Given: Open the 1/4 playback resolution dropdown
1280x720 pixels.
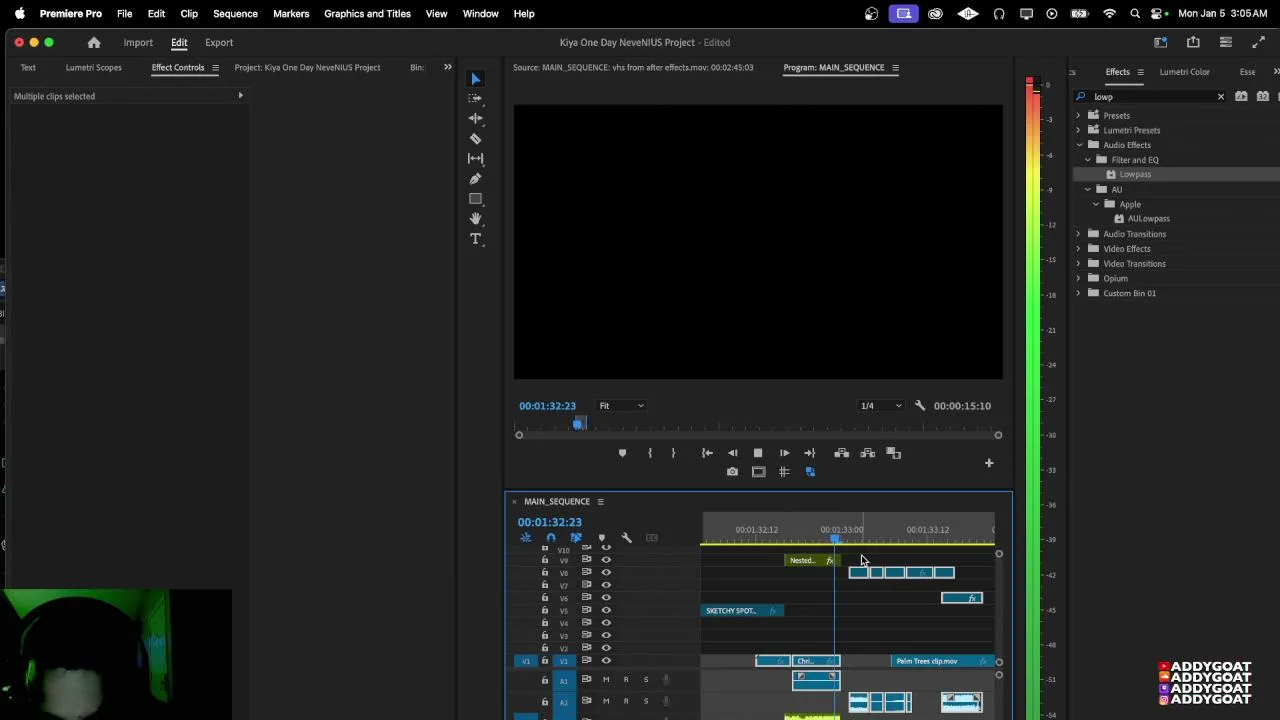Looking at the screenshot, I should (x=881, y=406).
